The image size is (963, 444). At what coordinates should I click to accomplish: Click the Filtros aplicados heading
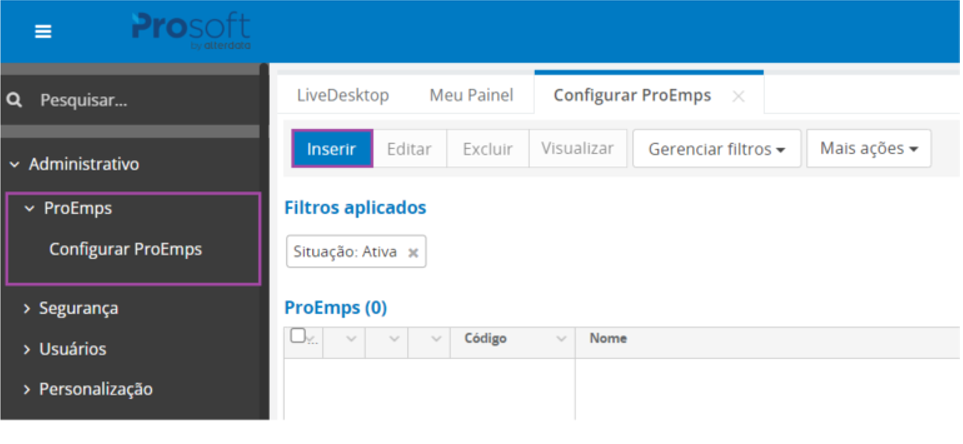point(355,208)
